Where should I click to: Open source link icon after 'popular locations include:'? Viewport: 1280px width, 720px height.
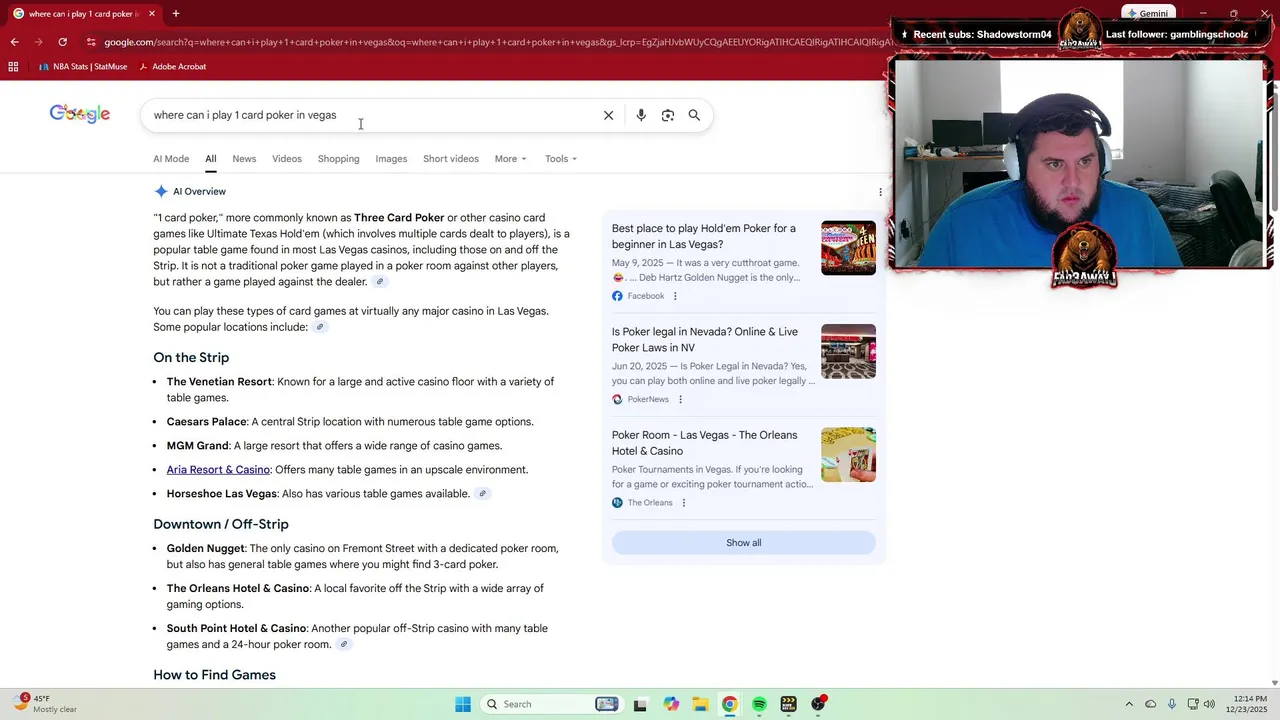320,327
